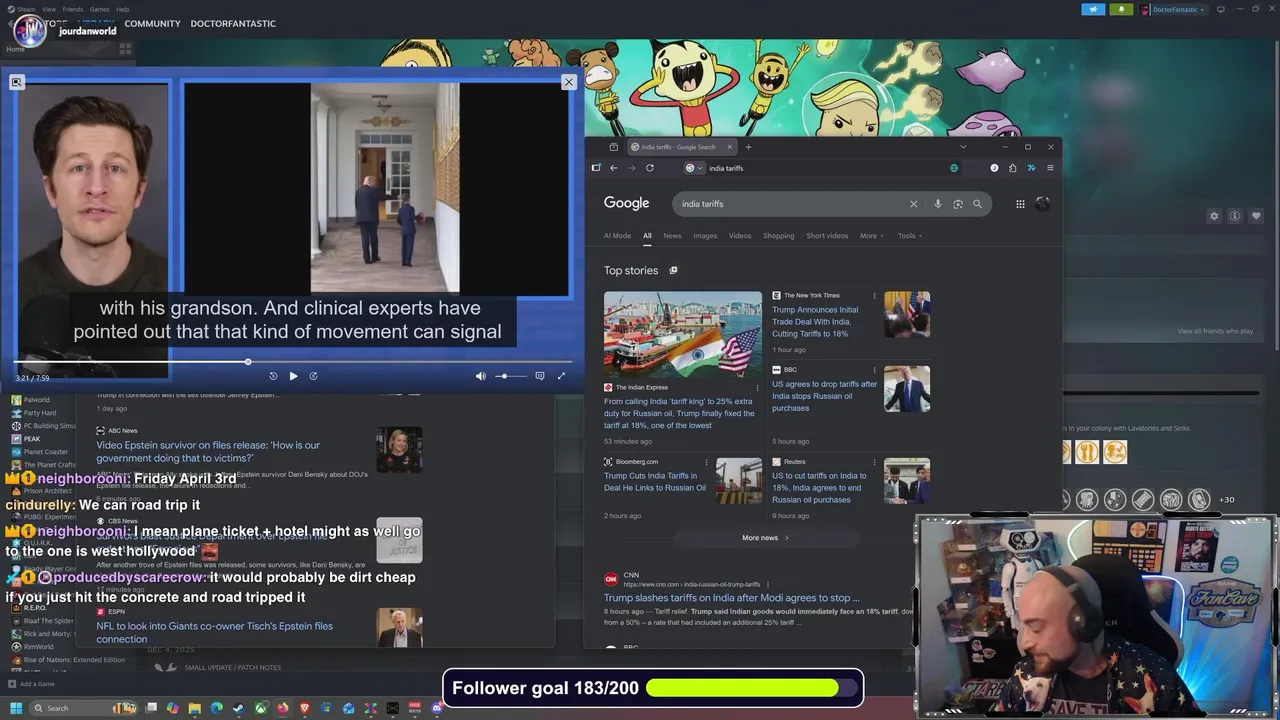The height and width of the screenshot is (720, 1280).
Task: Switch to AI Mode search tab
Action: (617, 236)
